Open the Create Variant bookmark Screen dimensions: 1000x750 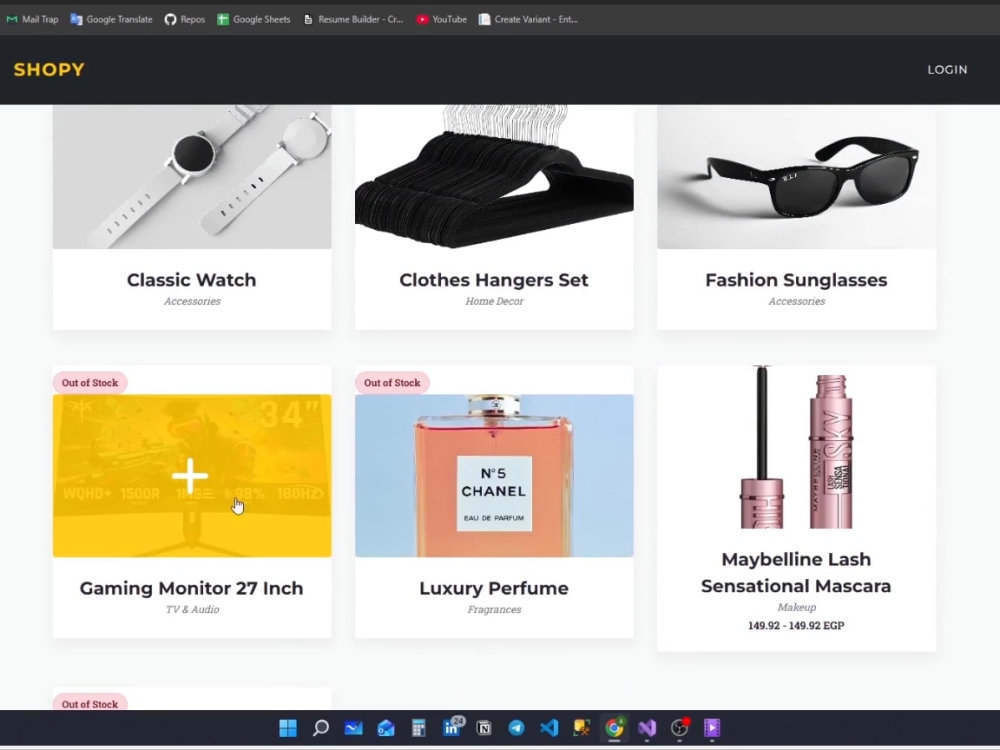pos(529,19)
